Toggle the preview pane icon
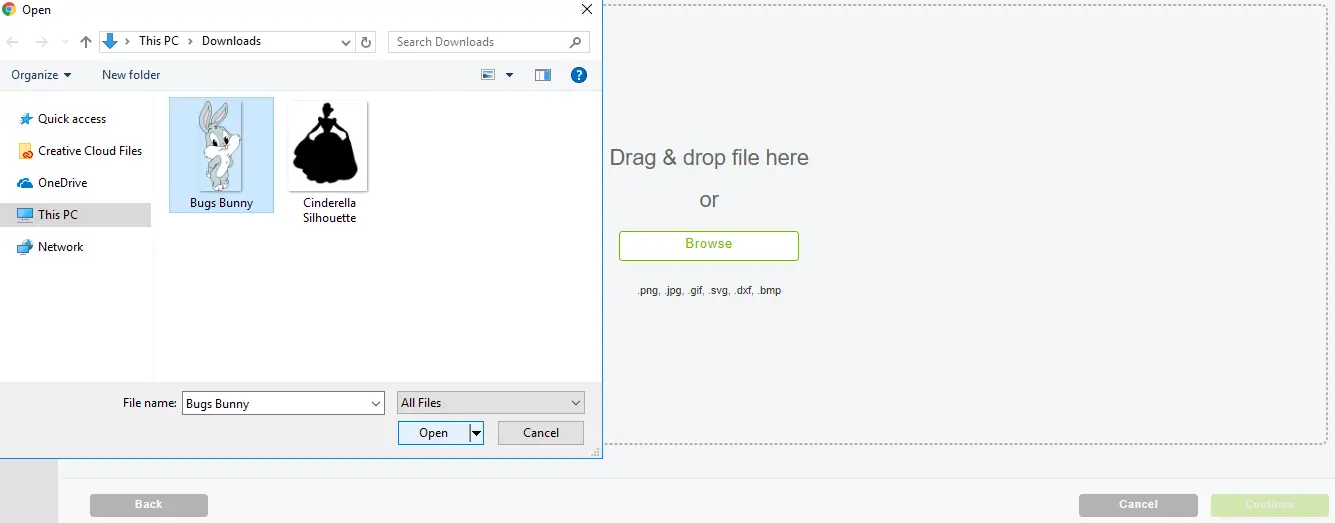Viewport: 1335px width, 523px height. [543, 75]
